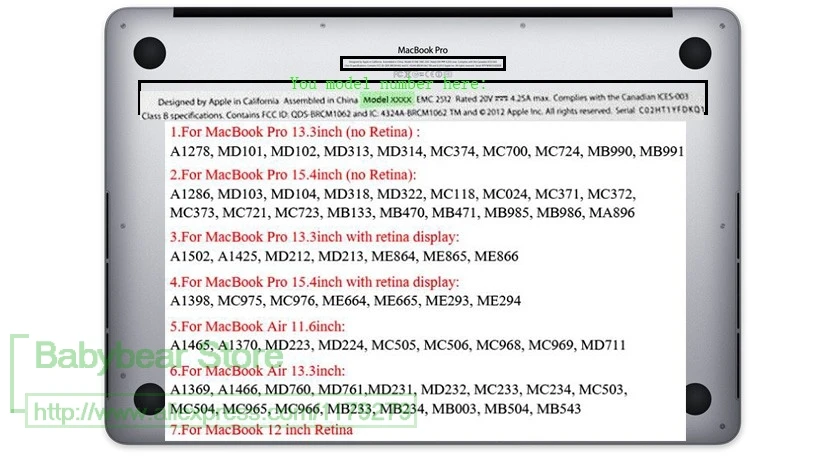Click the "MacBook Pro" title text
This screenshot has height=458, width=840.
pos(422,50)
